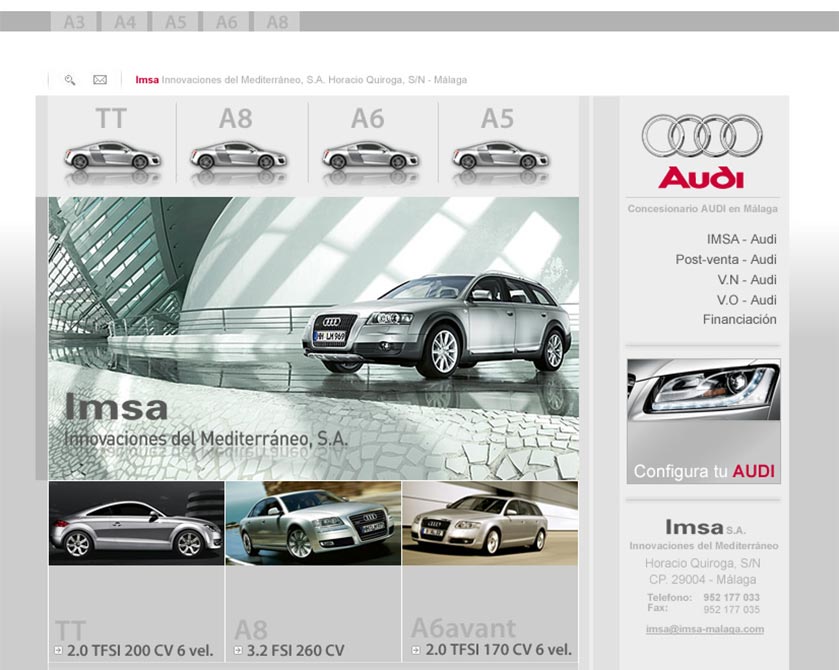Click the fax number 952 177 035
This screenshot has width=839, height=670.
[x=731, y=610]
